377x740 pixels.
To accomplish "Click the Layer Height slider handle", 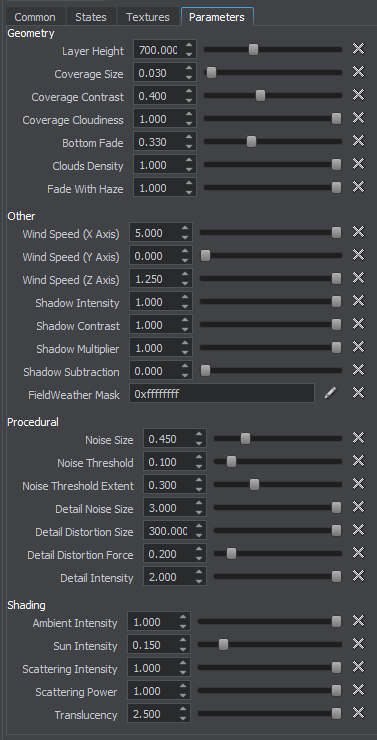I will [253, 49].
